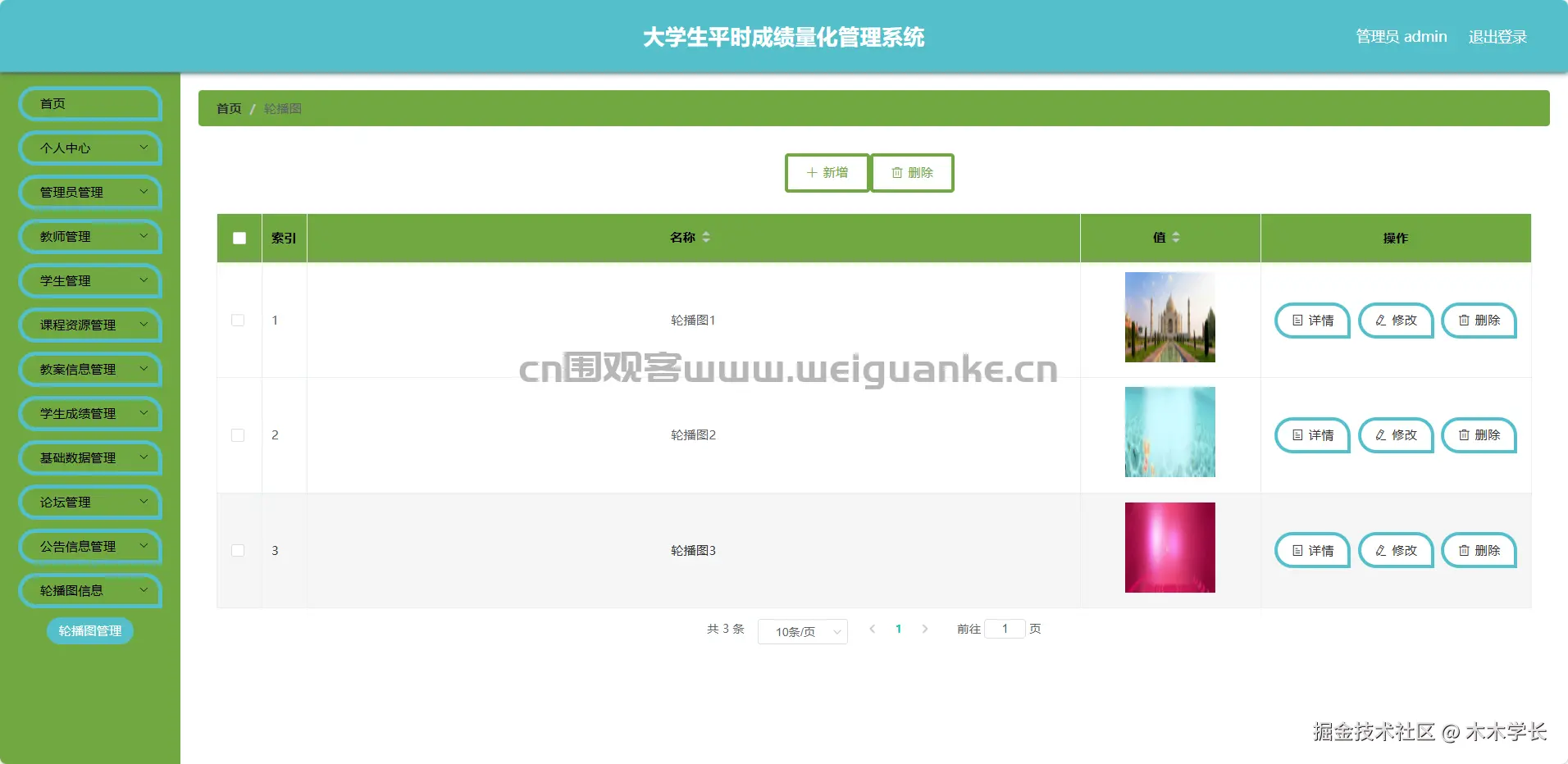Check the checkbox for row 轮播图3
This screenshot has width=1568, height=764.
(238, 551)
